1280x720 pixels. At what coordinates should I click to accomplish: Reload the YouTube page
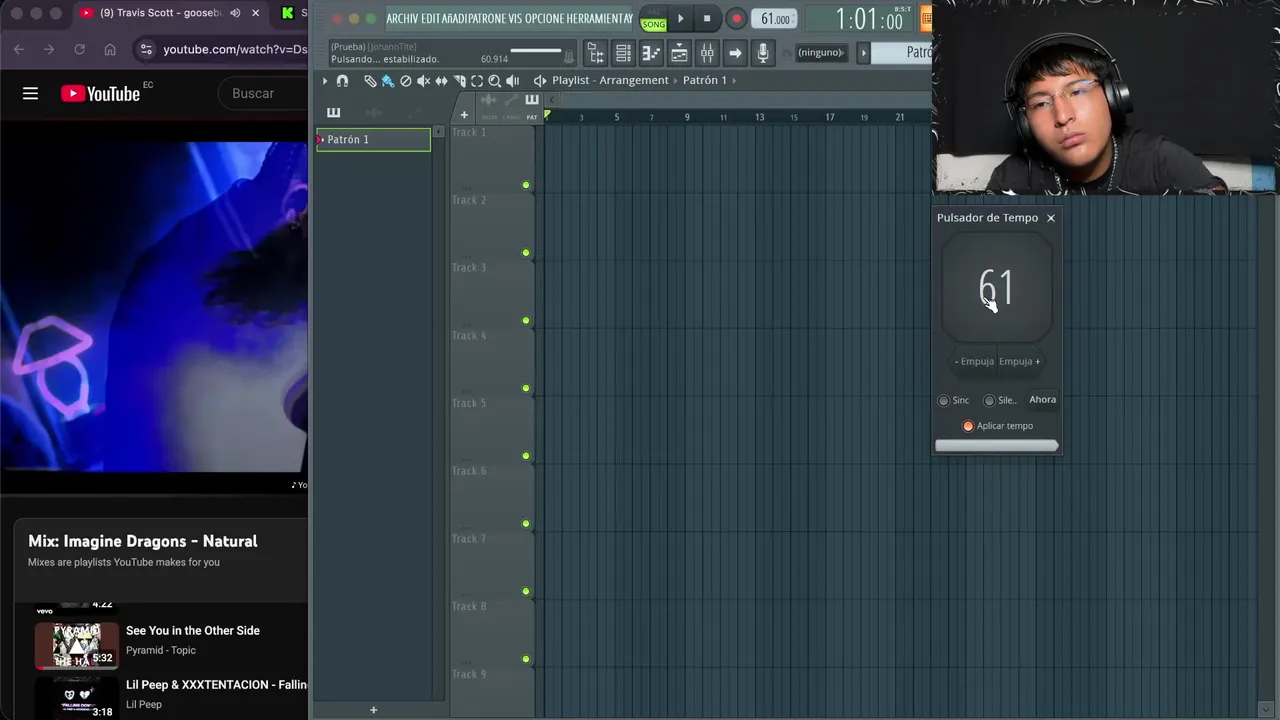point(79,49)
